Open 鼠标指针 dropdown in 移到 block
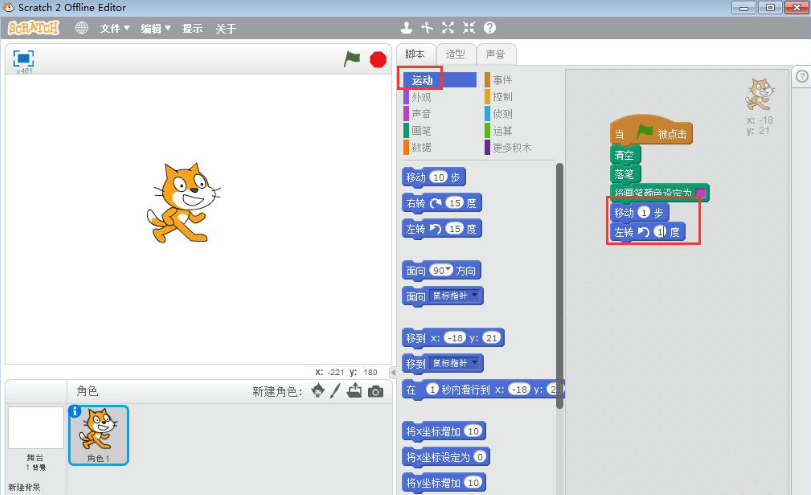Screen dimensions: 811x495 coord(455,363)
